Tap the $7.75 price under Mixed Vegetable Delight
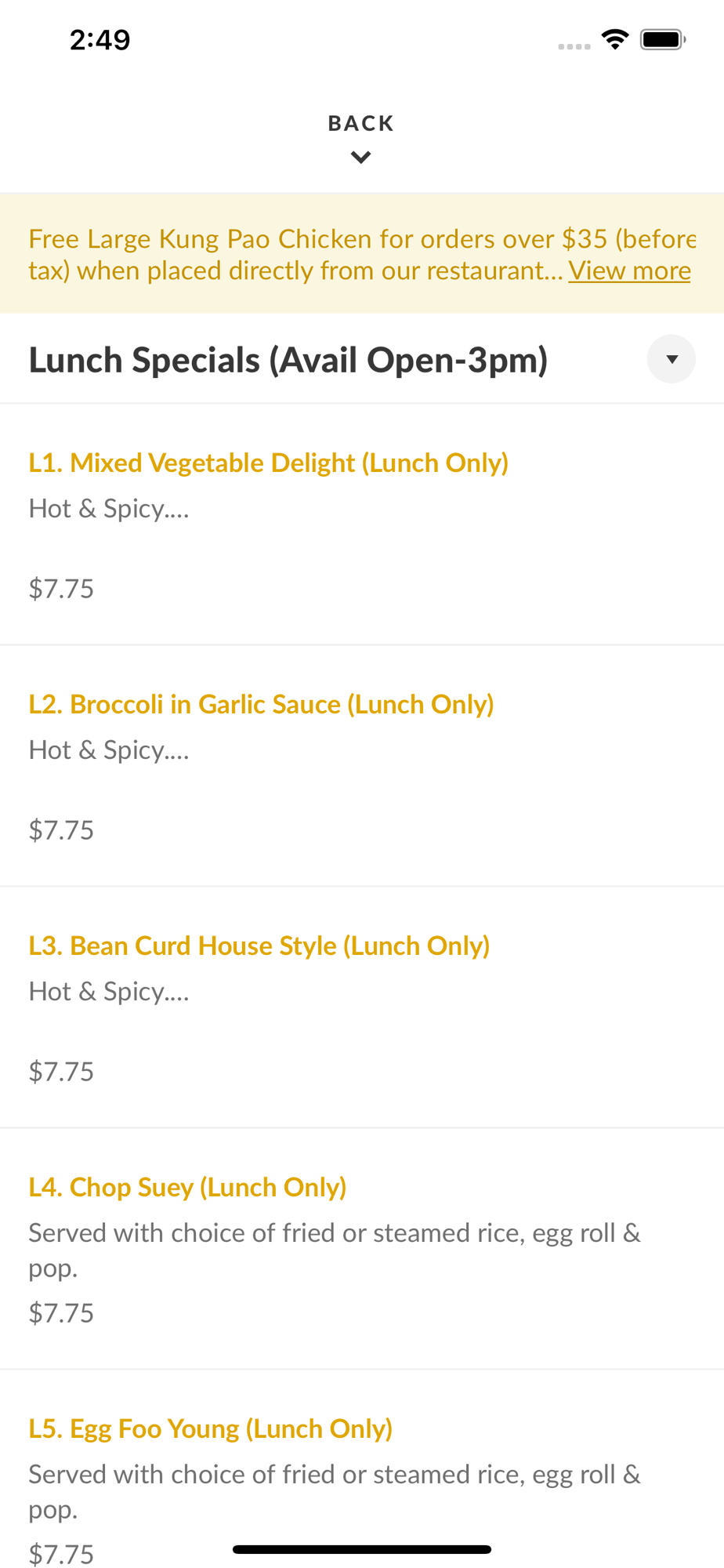 61,589
